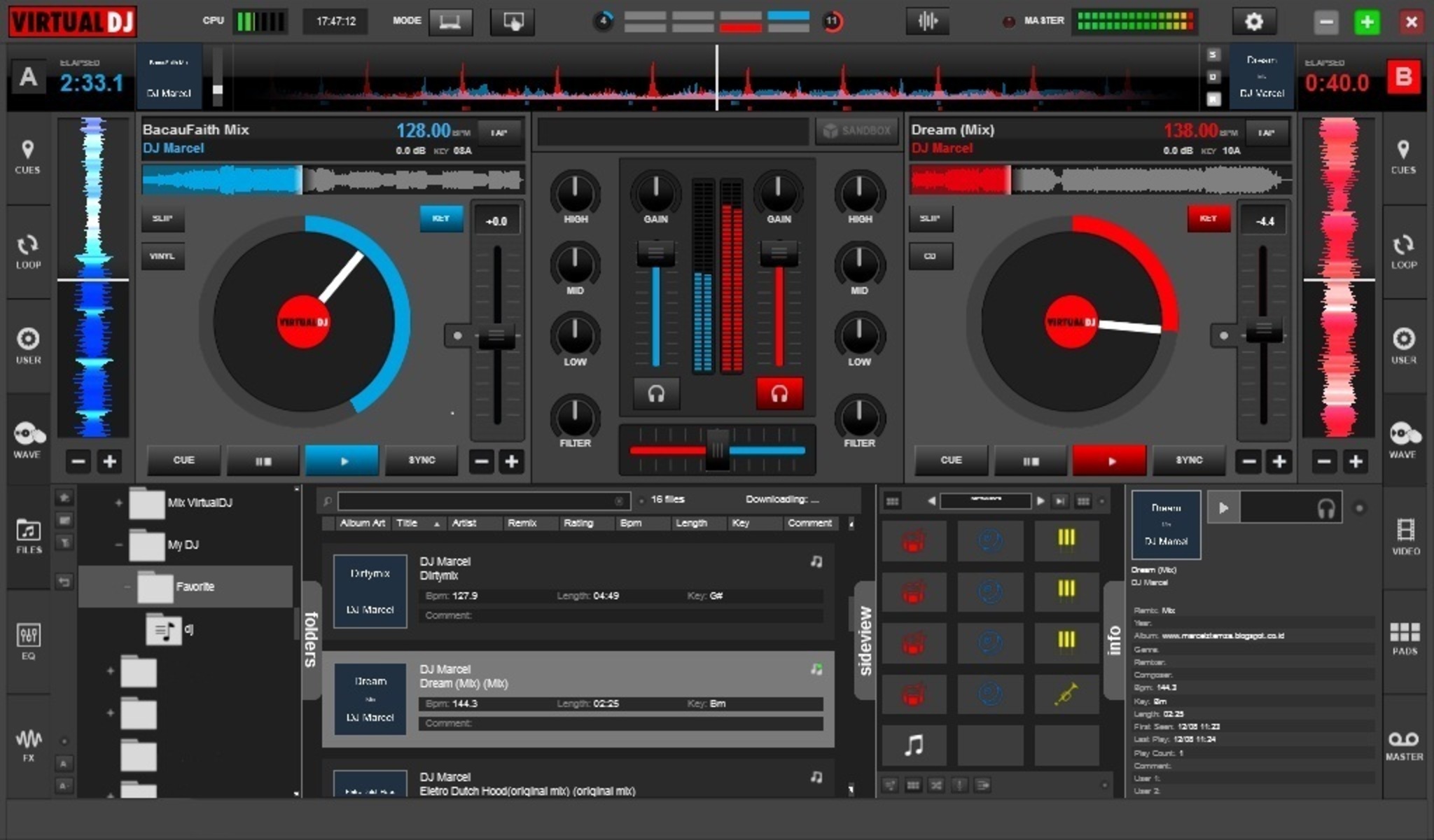Click the waveform display icon in top bar
This screenshot has width=1434, height=840.
coord(927,21)
